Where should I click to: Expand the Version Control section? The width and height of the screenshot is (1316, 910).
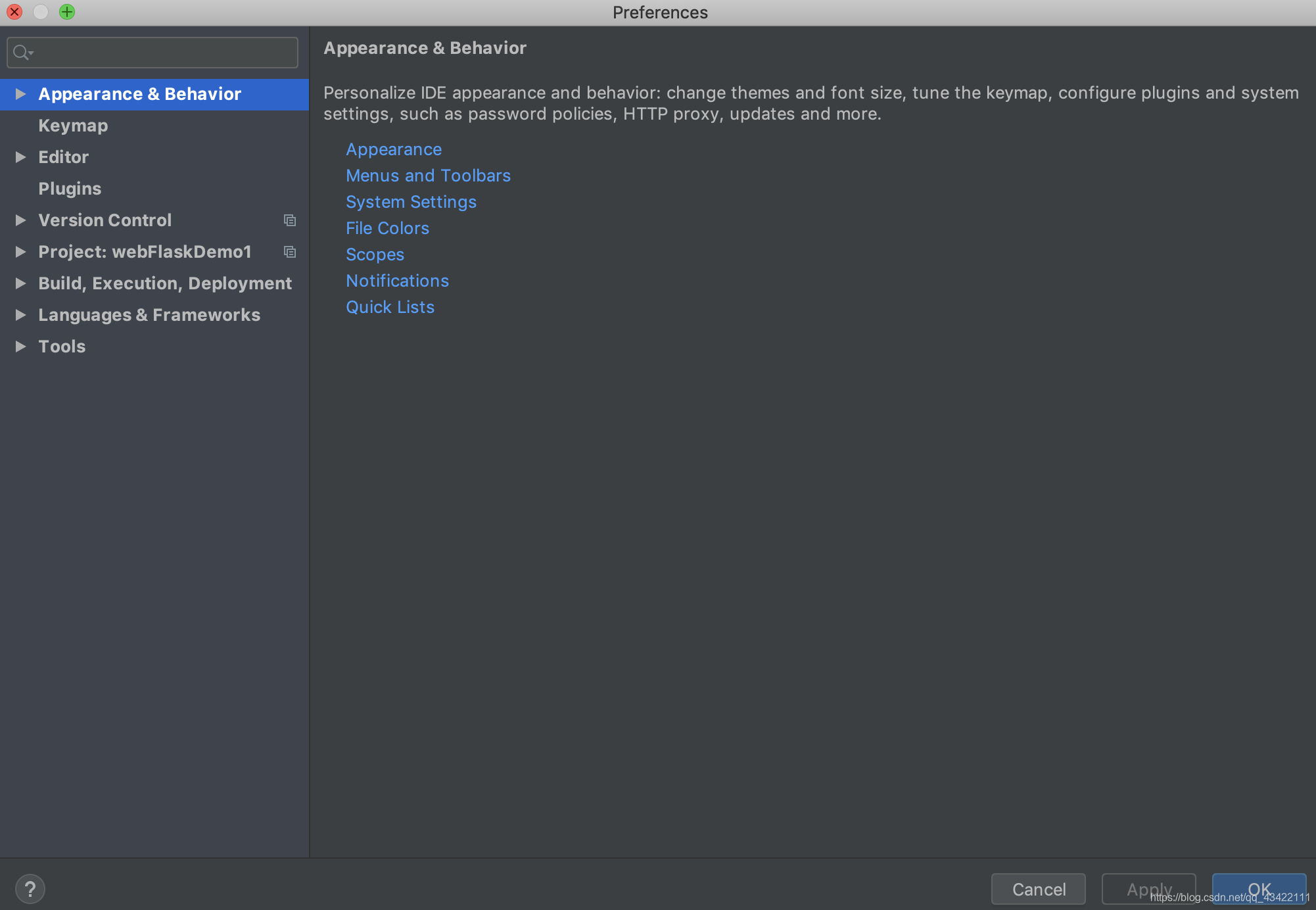coord(20,220)
